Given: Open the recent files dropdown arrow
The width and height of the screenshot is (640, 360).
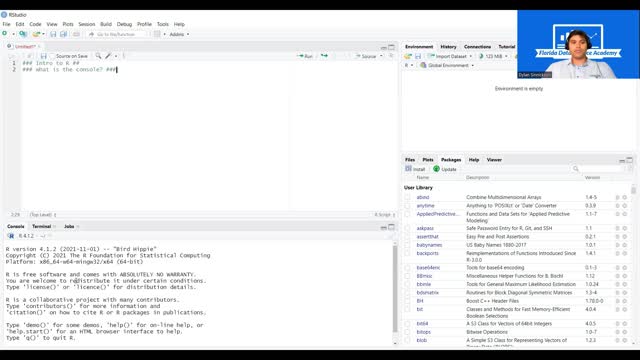Looking at the screenshot, I should click(43, 34).
